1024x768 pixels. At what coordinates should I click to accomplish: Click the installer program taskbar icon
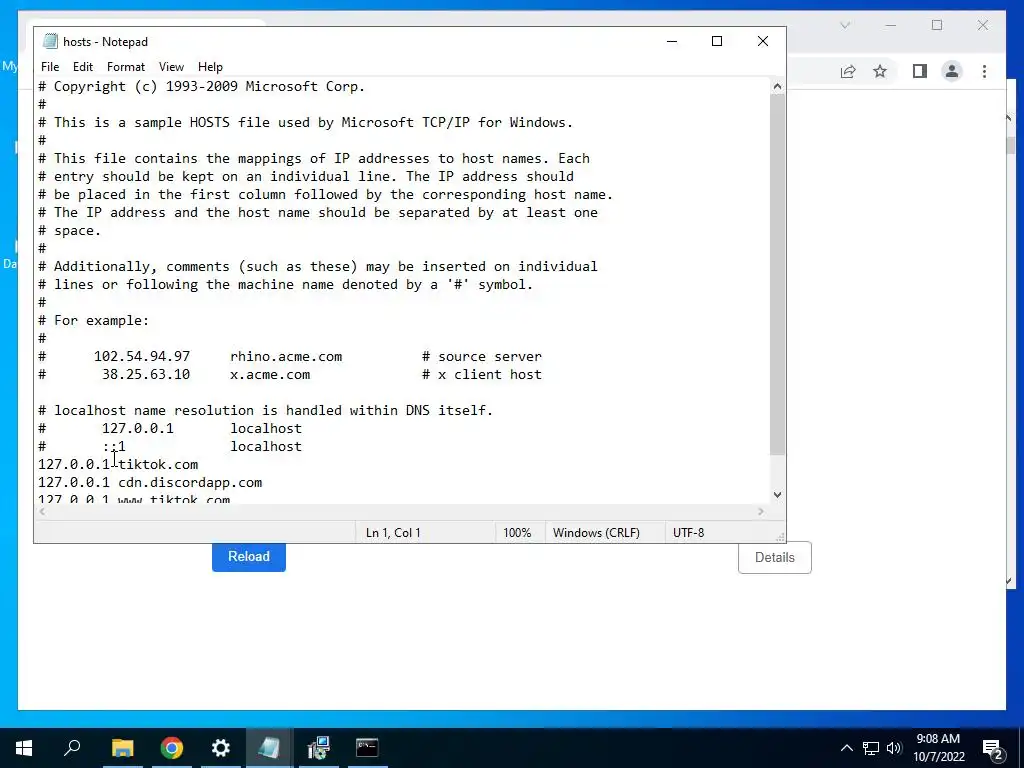319,748
